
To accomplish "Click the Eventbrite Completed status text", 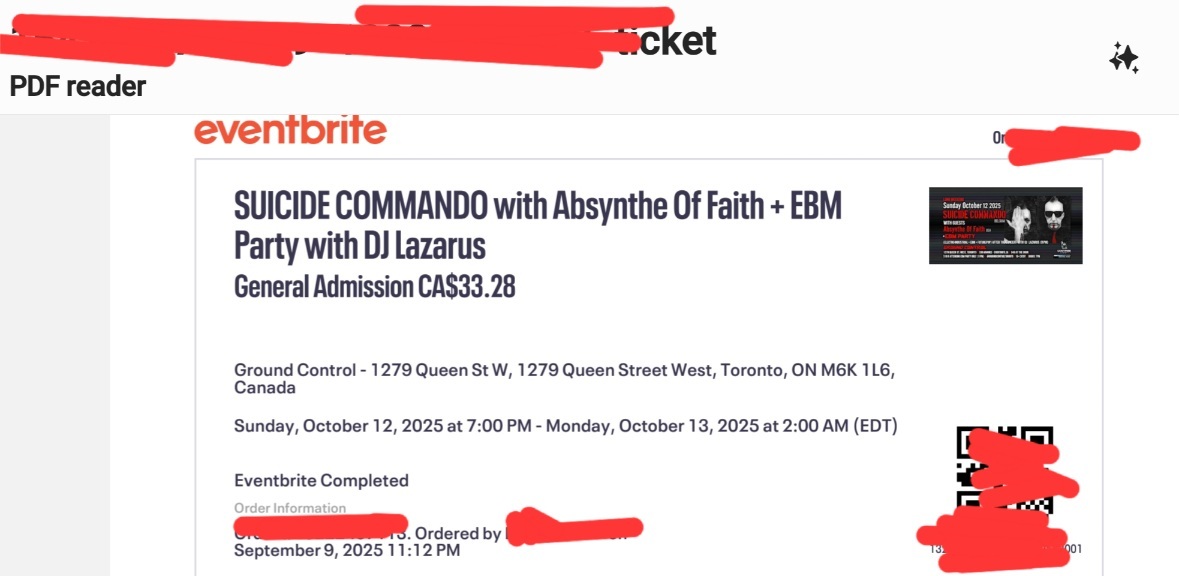I will click(321, 480).
